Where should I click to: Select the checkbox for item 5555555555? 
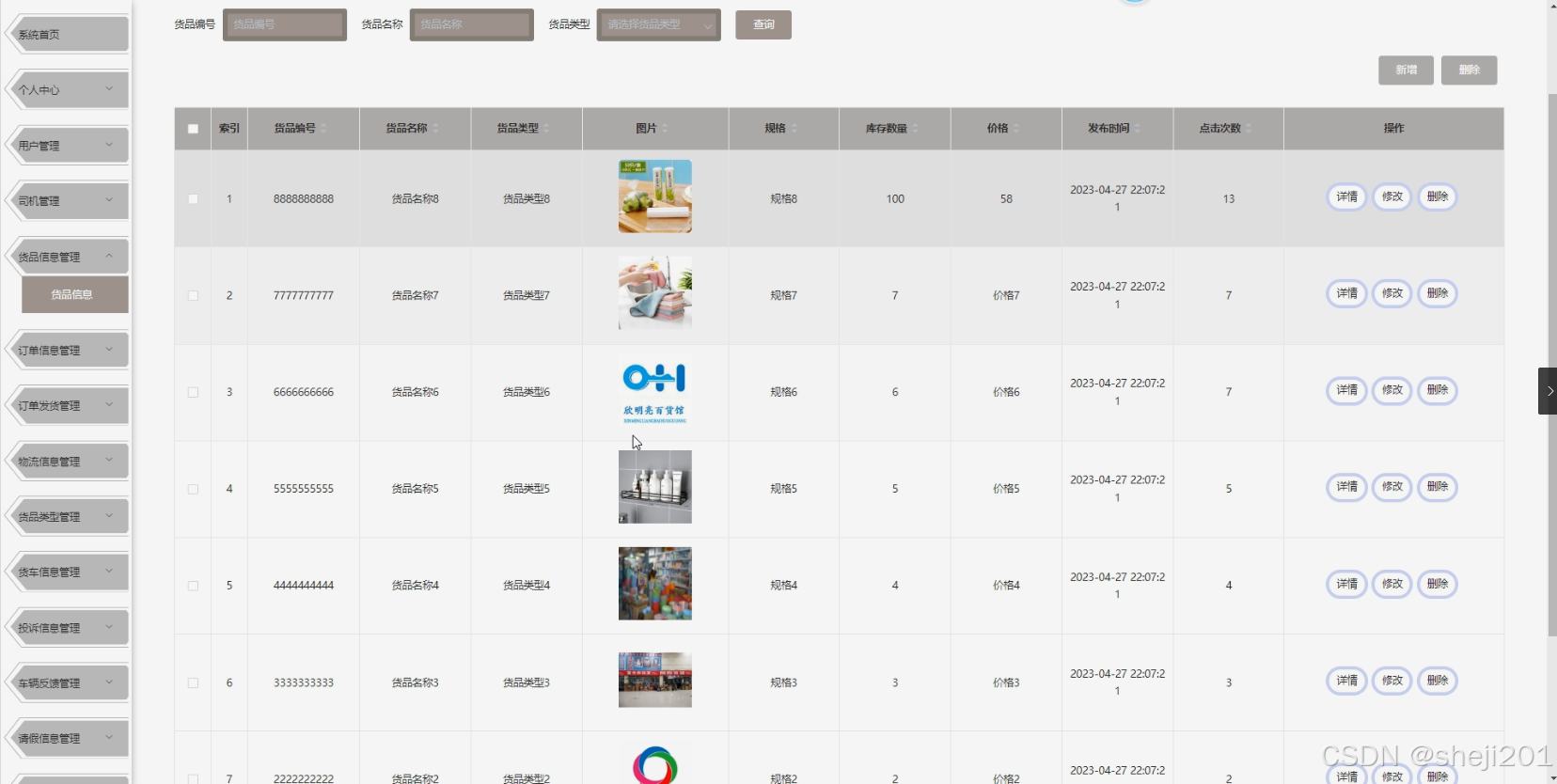click(x=193, y=490)
